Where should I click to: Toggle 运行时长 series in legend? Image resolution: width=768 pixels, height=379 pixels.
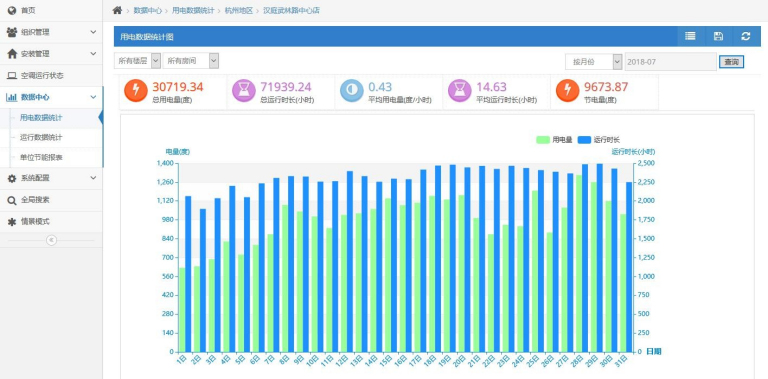click(599, 140)
